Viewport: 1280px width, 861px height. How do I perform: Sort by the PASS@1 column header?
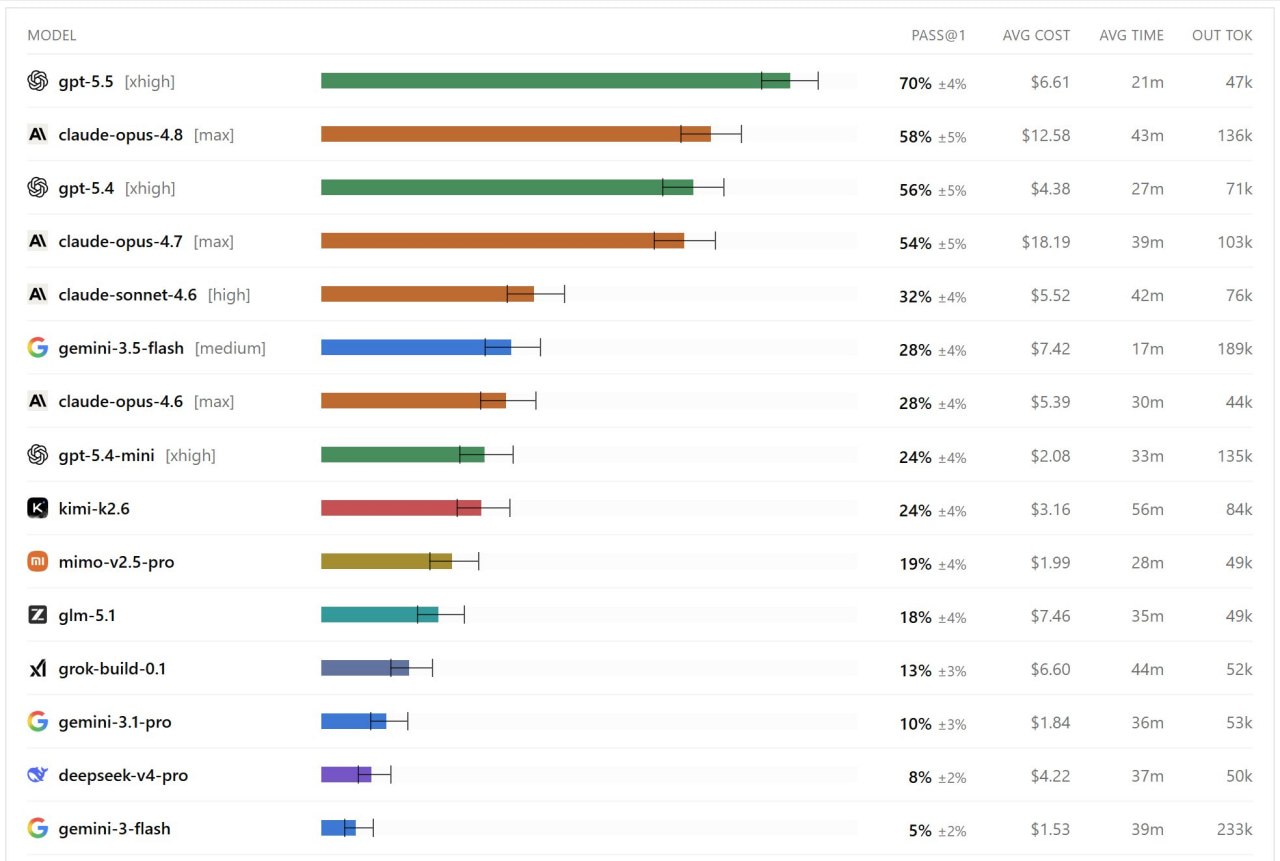938,35
